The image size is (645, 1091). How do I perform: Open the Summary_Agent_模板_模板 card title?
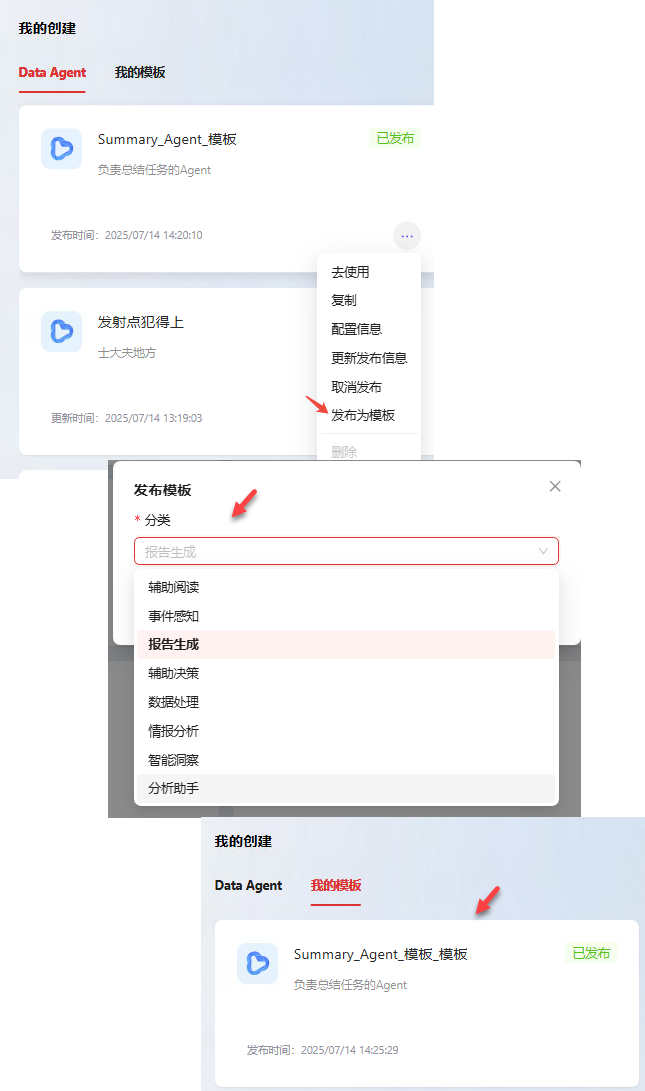[x=380, y=954]
